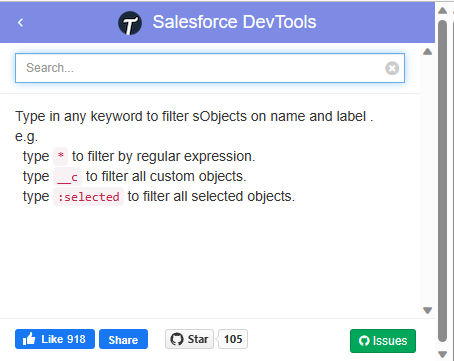Click the Facebook Like 918 button
454x361 pixels.
(55, 339)
